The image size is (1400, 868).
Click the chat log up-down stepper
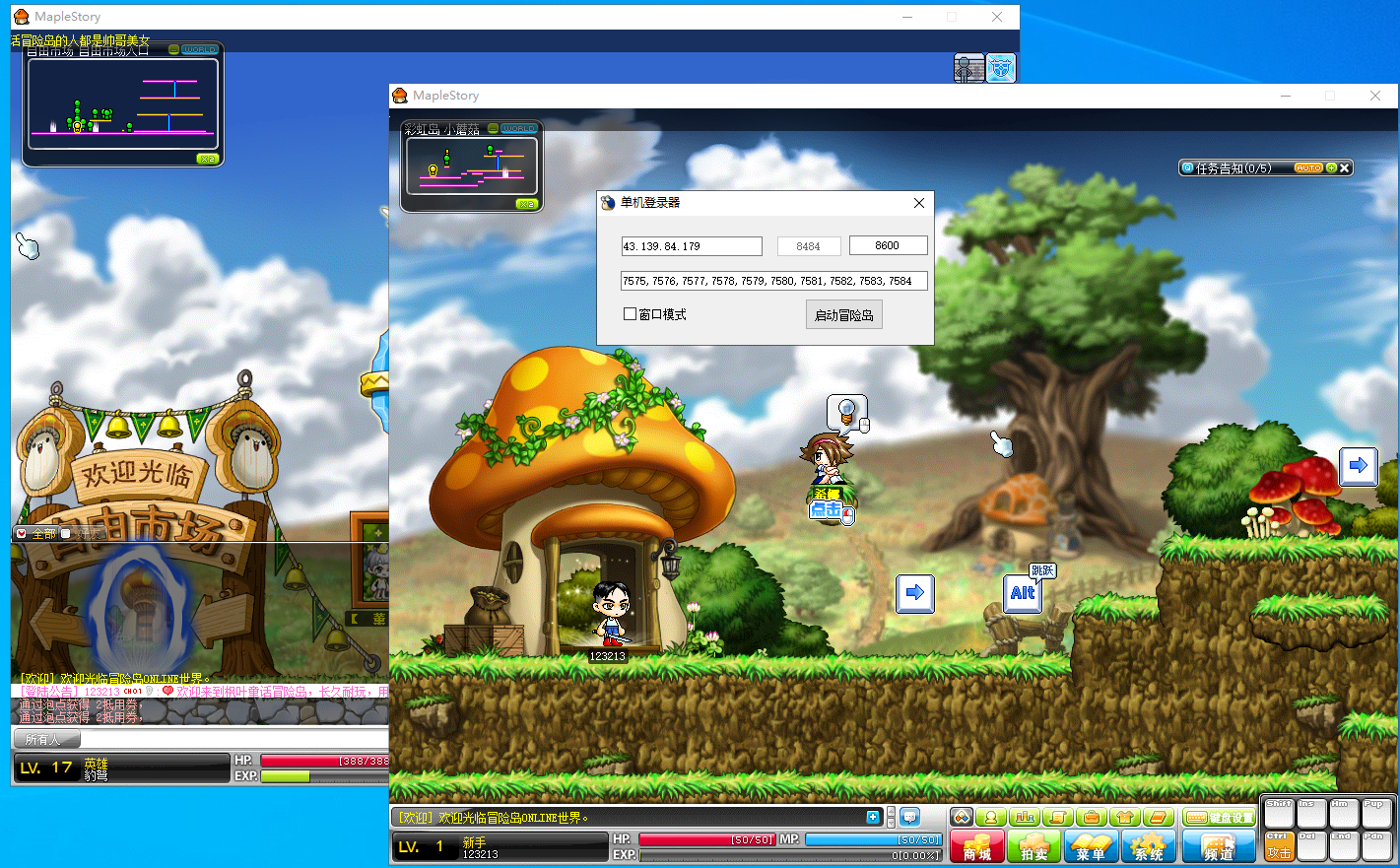[891, 817]
